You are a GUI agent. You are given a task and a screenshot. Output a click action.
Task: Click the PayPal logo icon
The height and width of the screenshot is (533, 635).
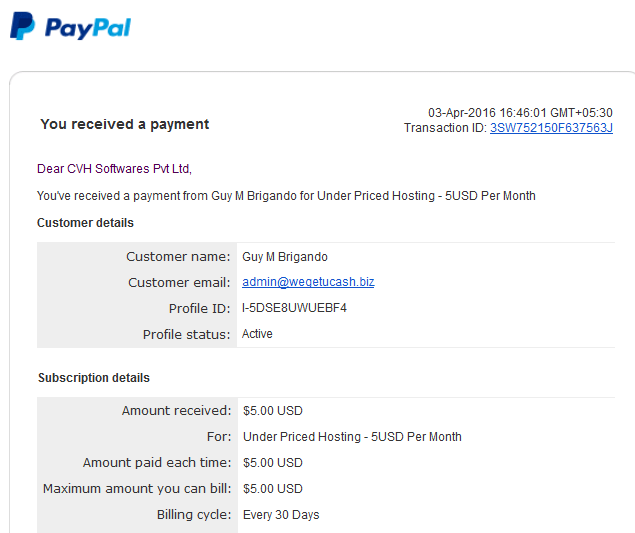22,26
